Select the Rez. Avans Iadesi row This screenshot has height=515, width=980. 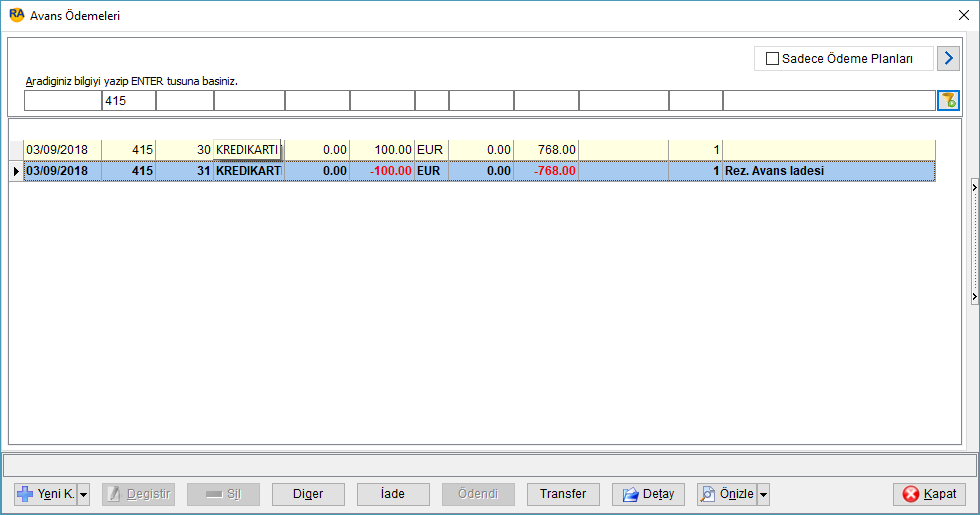(479, 171)
